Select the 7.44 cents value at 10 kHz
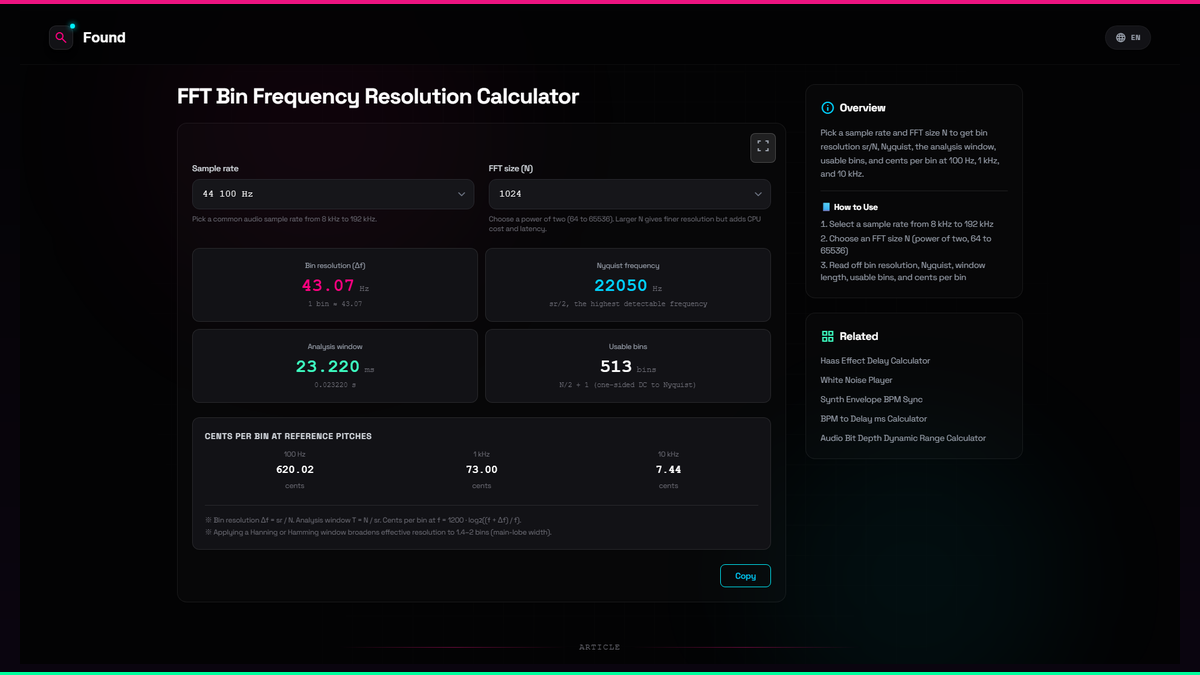 point(668,469)
